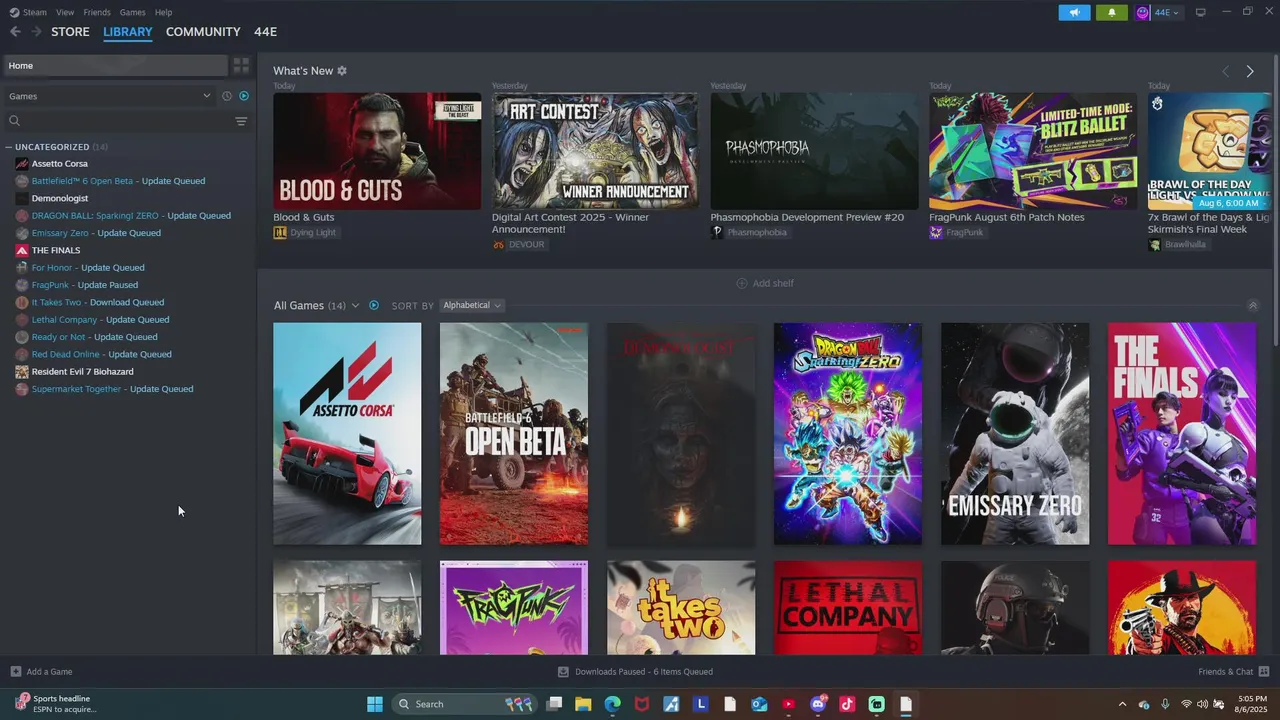This screenshot has width=1280, height=720.
Task: Open the 44E account dropdown
Action: 1158,12
